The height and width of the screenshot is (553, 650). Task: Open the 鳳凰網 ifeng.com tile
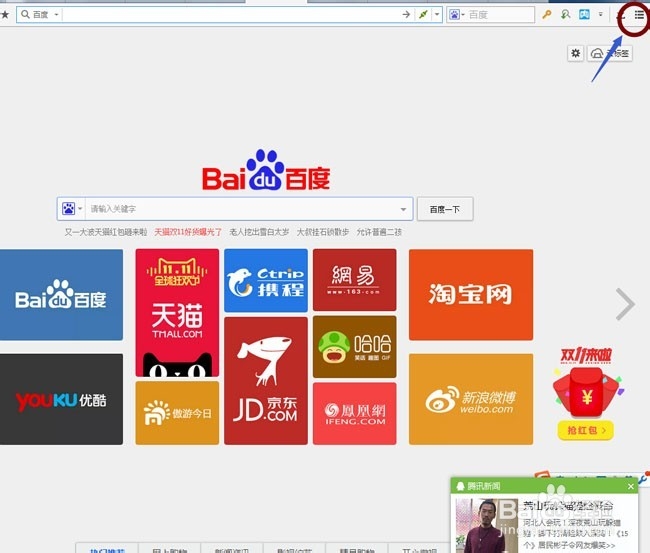tap(355, 414)
